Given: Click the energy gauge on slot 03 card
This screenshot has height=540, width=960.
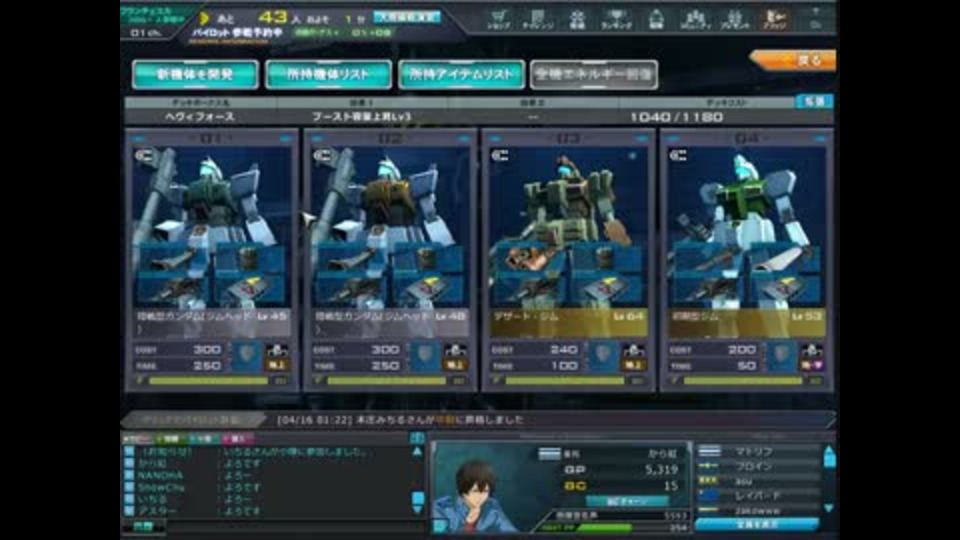Looking at the screenshot, I should (x=566, y=381).
